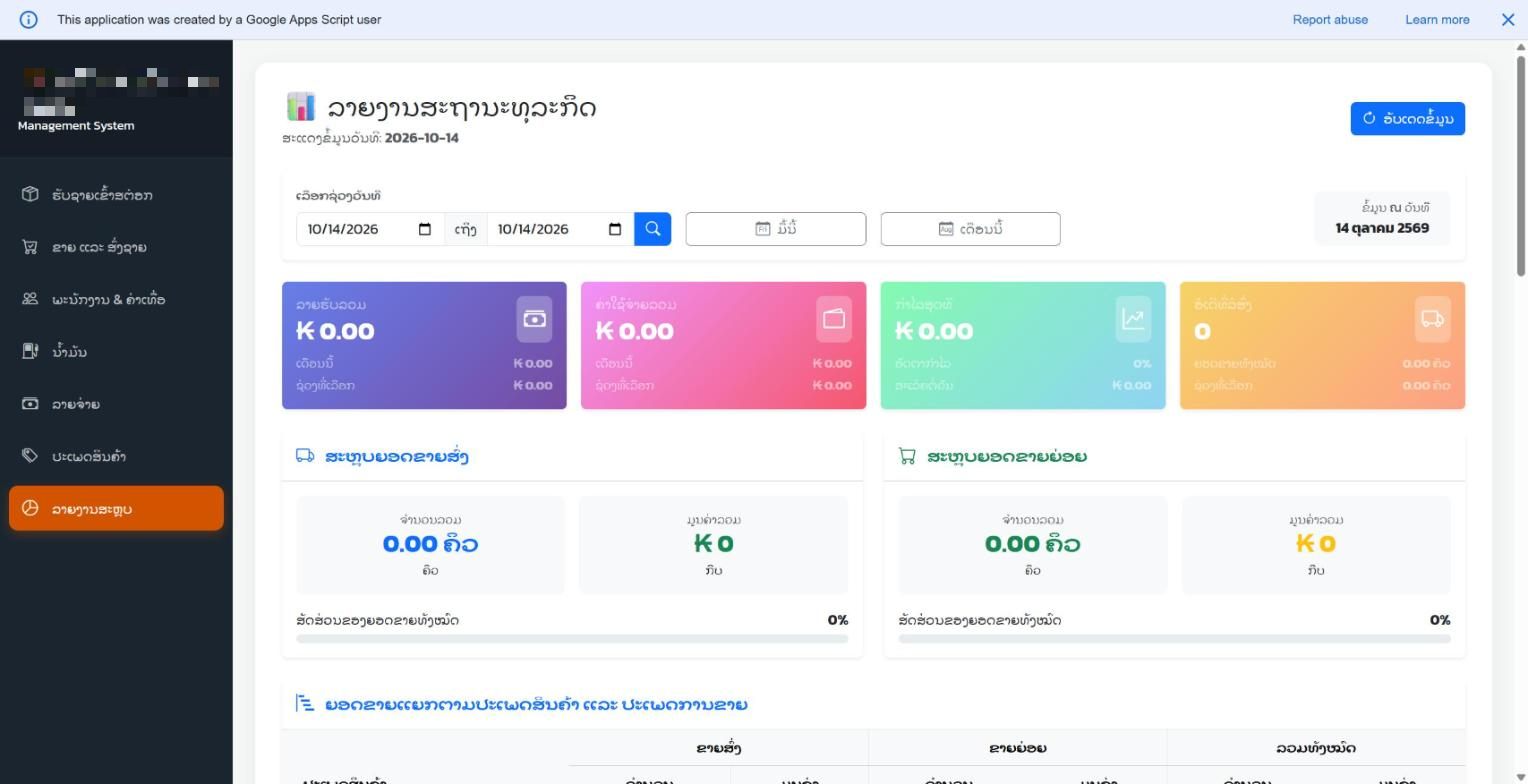Click the 14 ตุลาคม 2569 date text

(x=1382, y=228)
